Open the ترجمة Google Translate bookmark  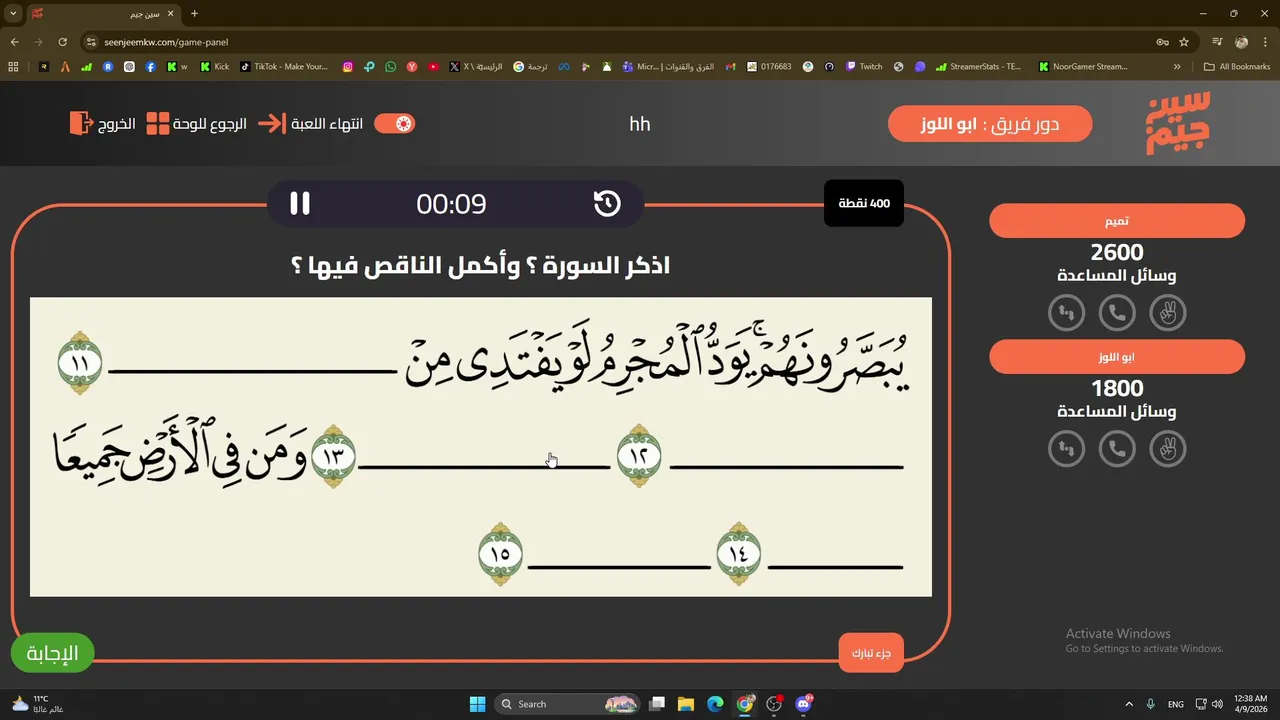pyautogui.click(x=530, y=67)
